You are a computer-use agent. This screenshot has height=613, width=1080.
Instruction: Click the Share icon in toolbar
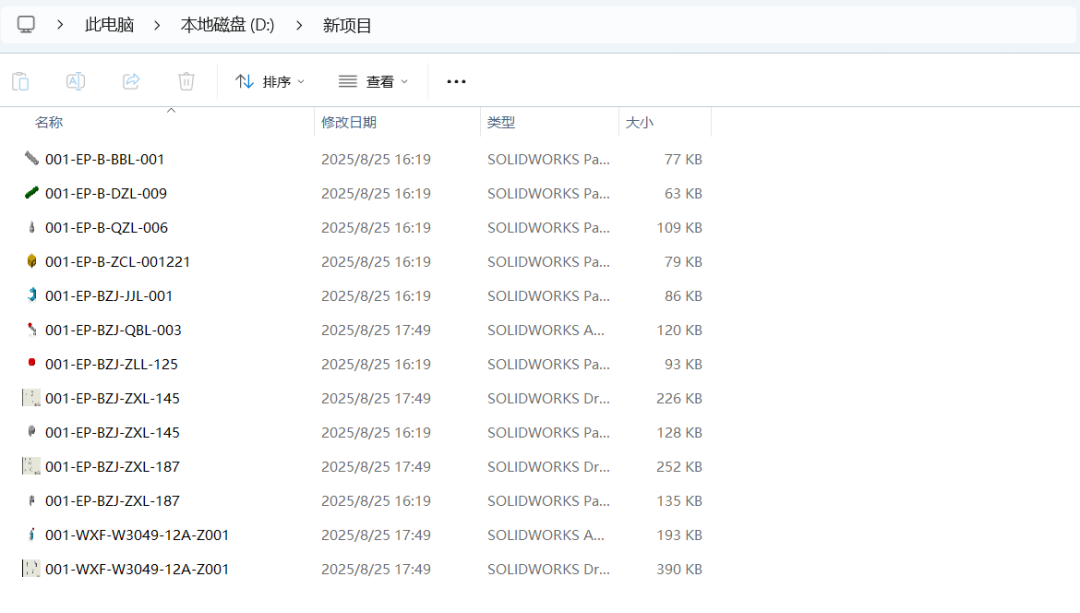coord(131,82)
